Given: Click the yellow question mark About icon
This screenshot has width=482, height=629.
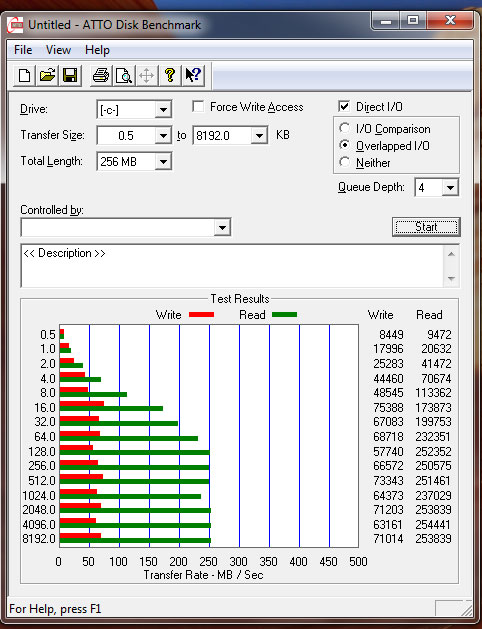Looking at the screenshot, I should click(170, 75).
